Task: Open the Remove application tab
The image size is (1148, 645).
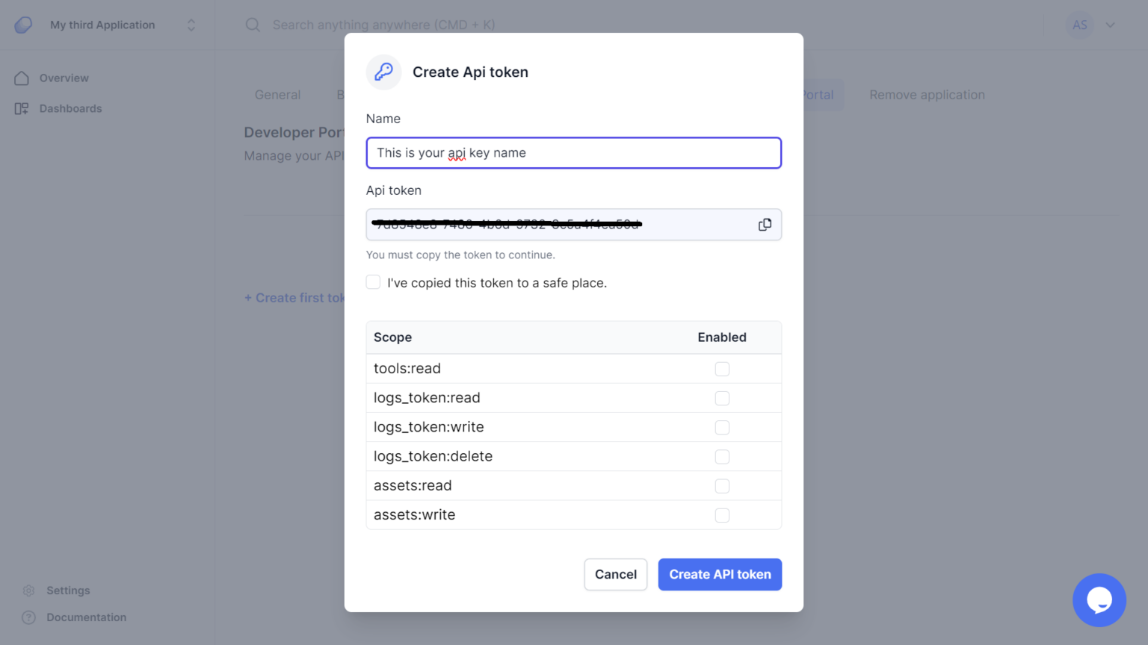Action: (927, 95)
